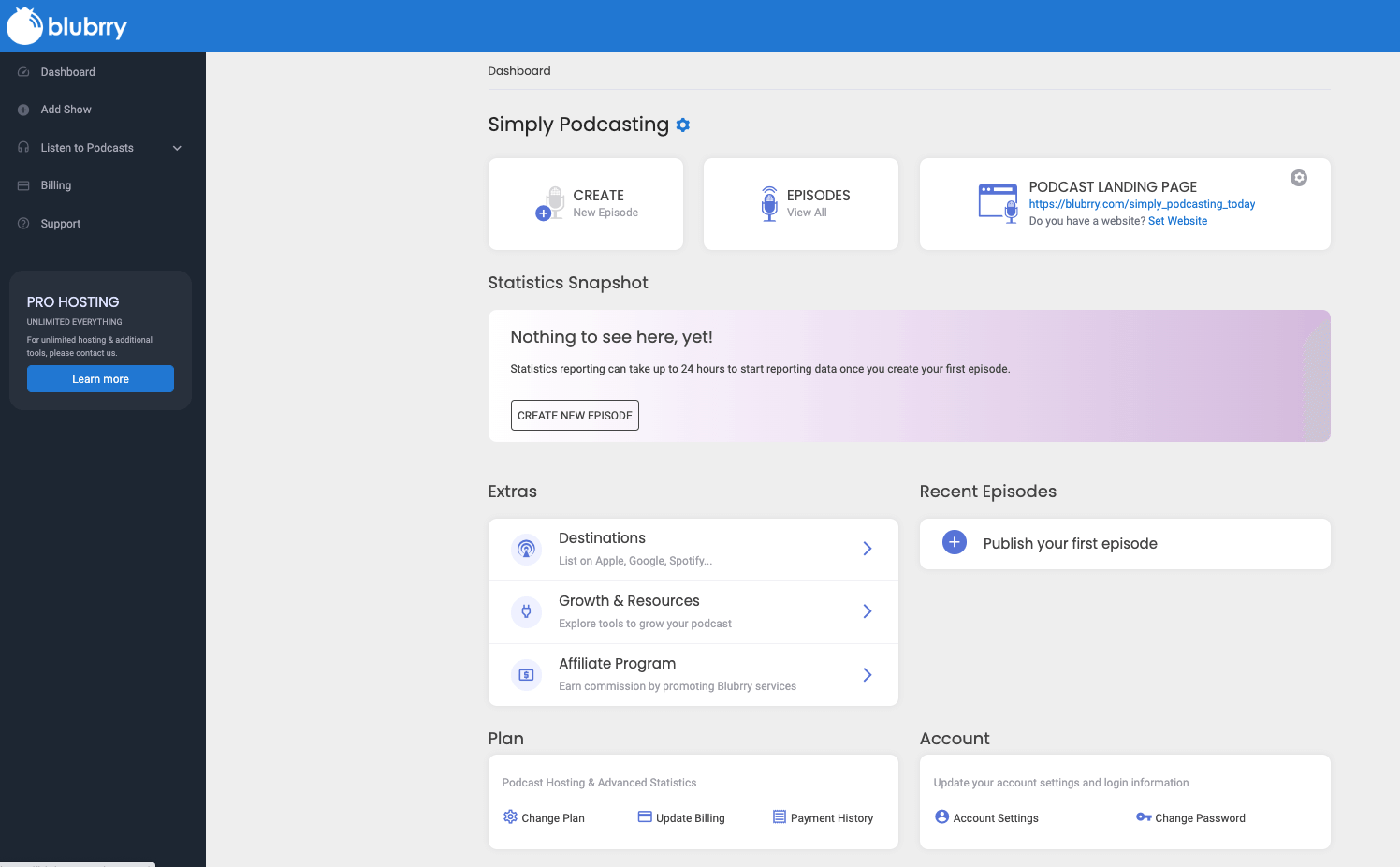Click the Payment History list icon
Image resolution: width=1400 pixels, height=867 pixels.
pos(780,816)
